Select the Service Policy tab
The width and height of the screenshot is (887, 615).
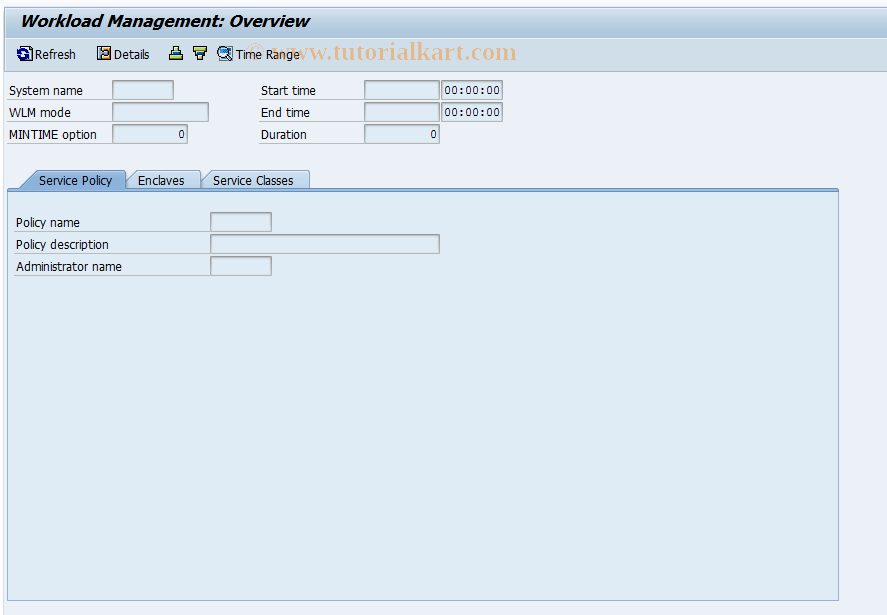coord(75,180)
